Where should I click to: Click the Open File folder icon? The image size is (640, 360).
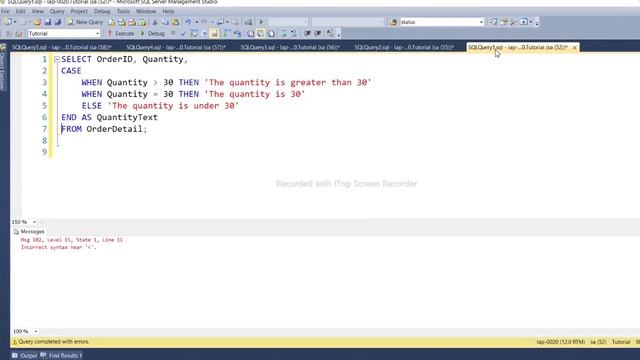pos(37,22)
